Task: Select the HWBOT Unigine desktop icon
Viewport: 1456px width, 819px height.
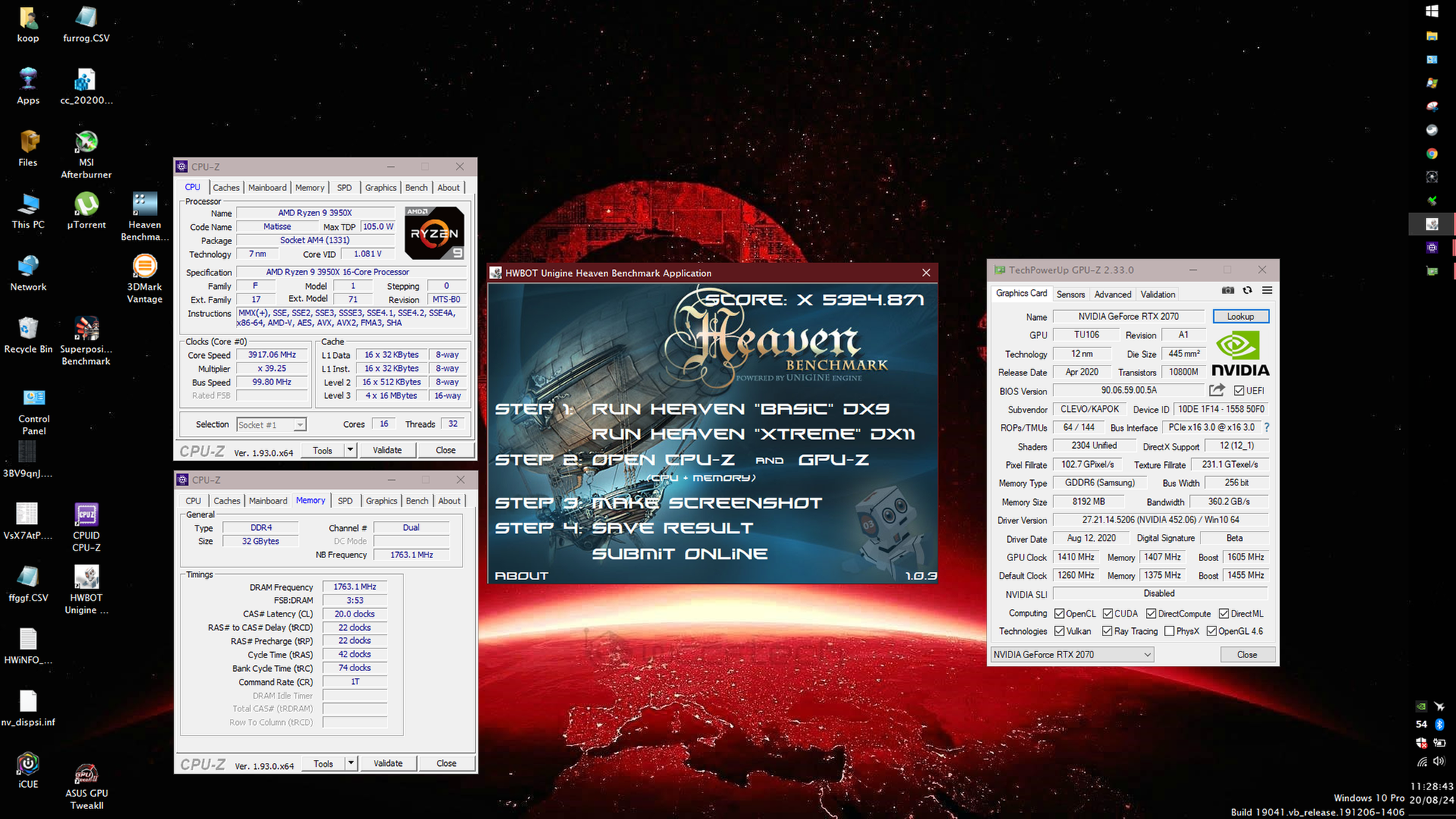Action: 86,589
